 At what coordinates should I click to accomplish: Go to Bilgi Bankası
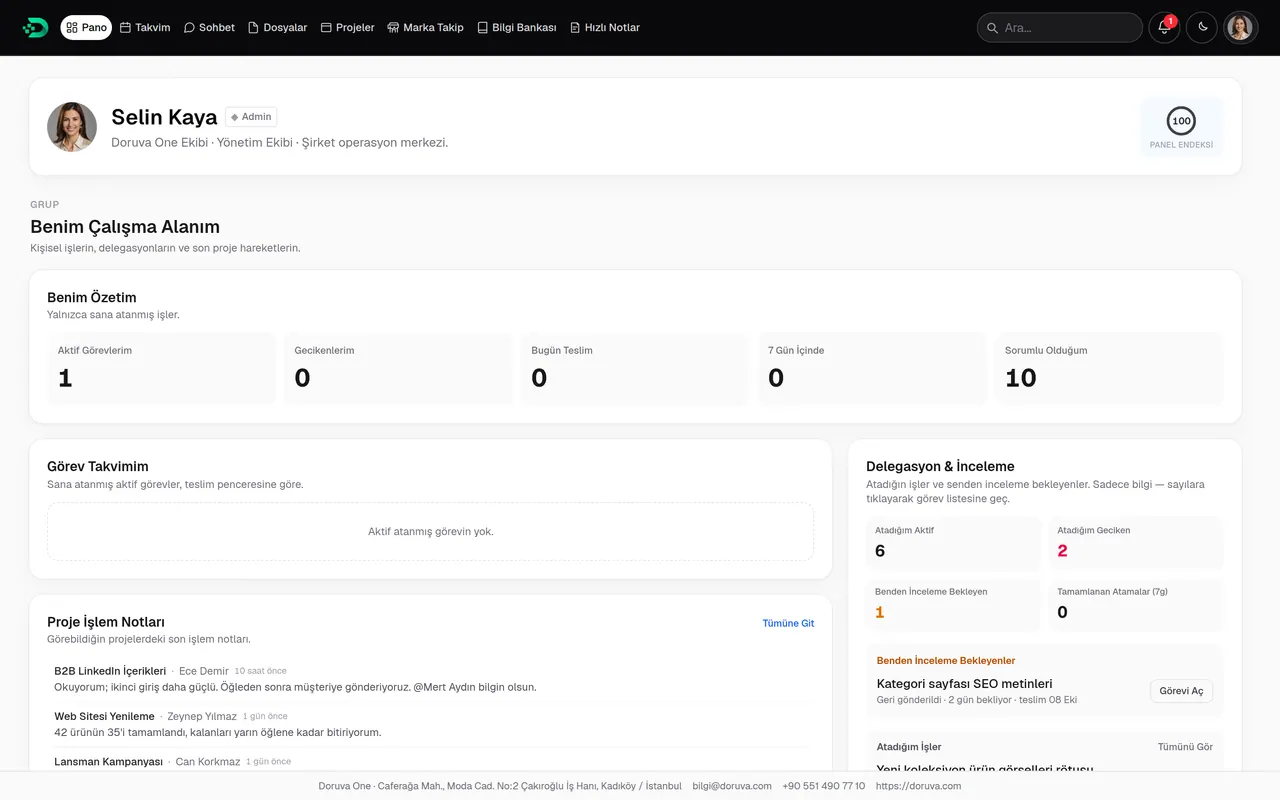(x=516, y=28)
